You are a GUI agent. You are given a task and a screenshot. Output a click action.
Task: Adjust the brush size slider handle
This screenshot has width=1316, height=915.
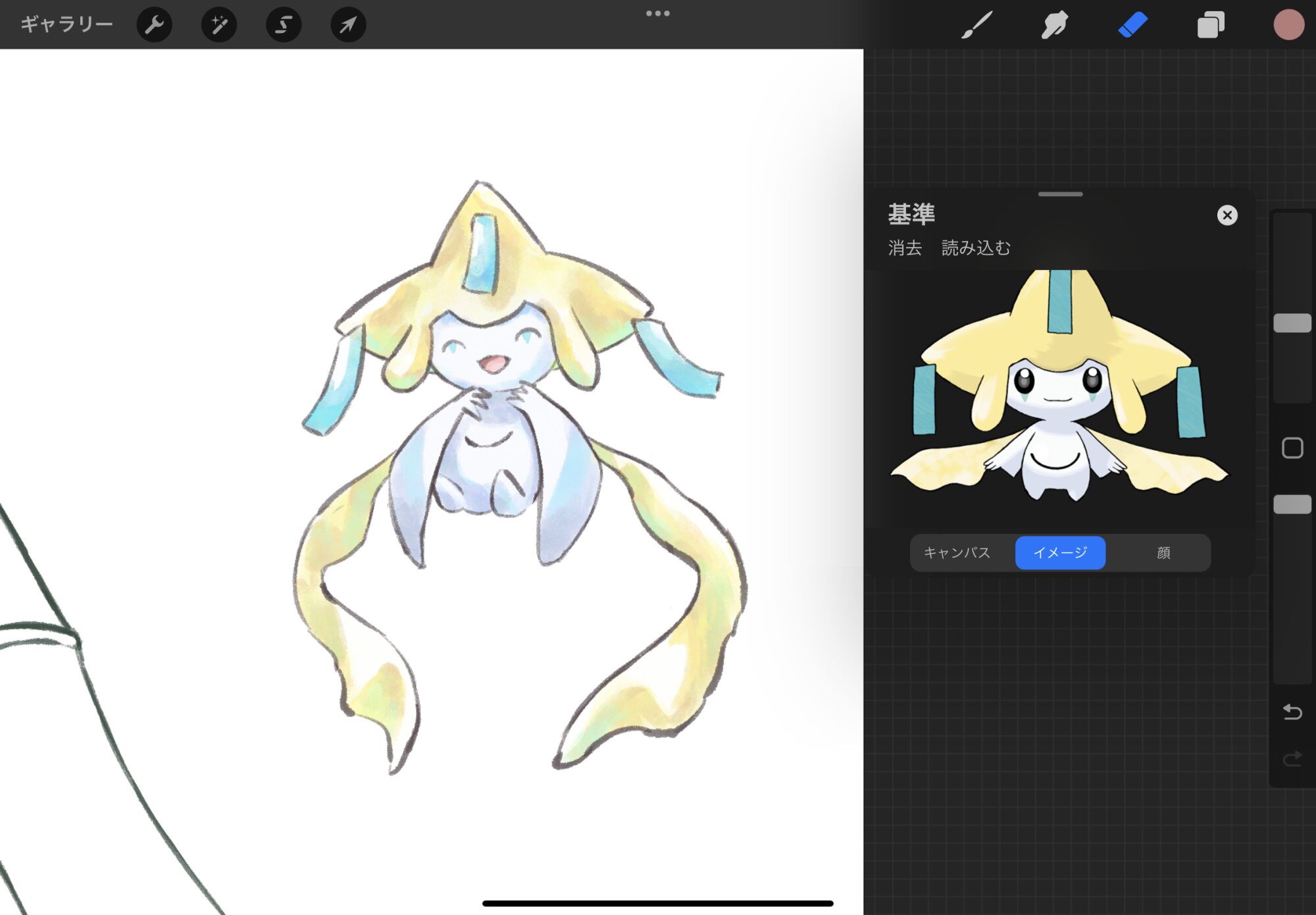click(1292, 323)
